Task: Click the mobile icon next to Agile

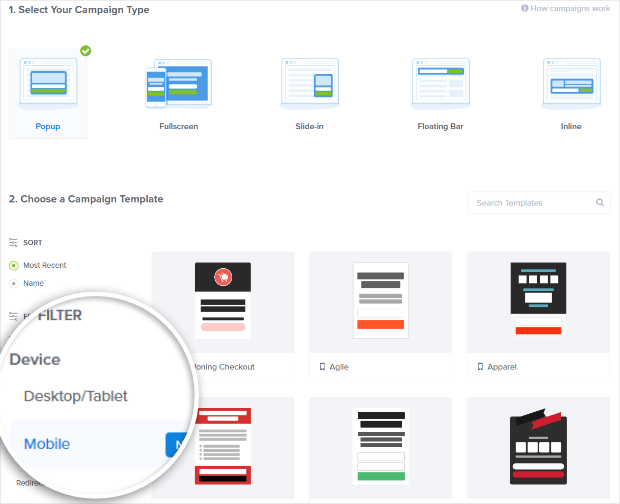Action: (322, 366)
